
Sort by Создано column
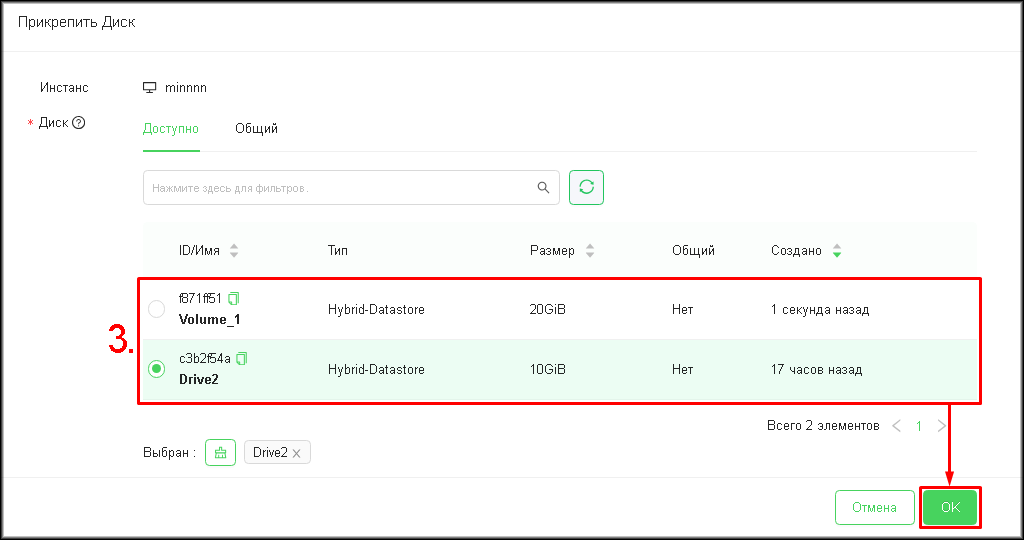point(837,251)
